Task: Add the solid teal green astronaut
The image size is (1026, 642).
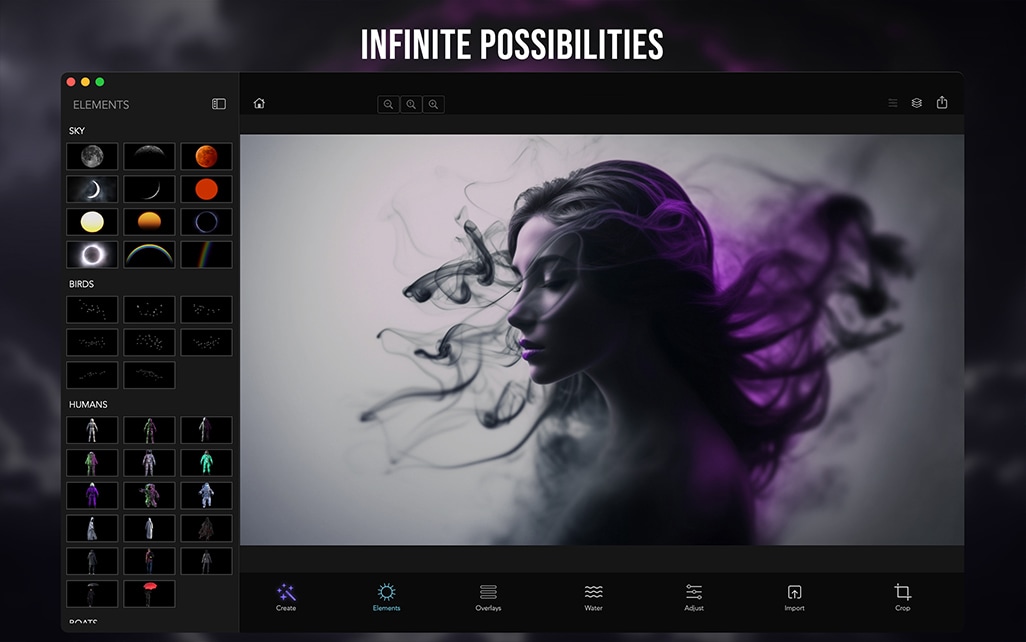Action: tap(206, 463)
